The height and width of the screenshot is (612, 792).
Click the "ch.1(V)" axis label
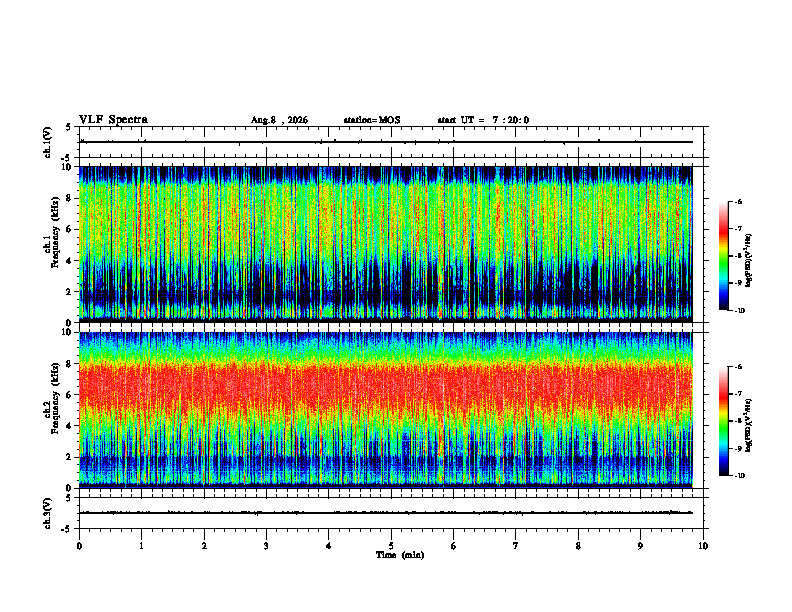[48, 142]
